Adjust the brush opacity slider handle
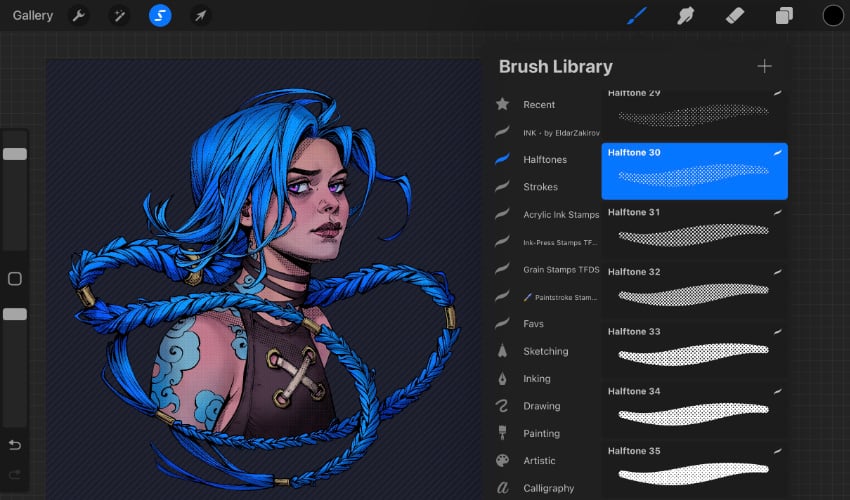The height and width of the screenshot is (500, 850). (15, 314)
